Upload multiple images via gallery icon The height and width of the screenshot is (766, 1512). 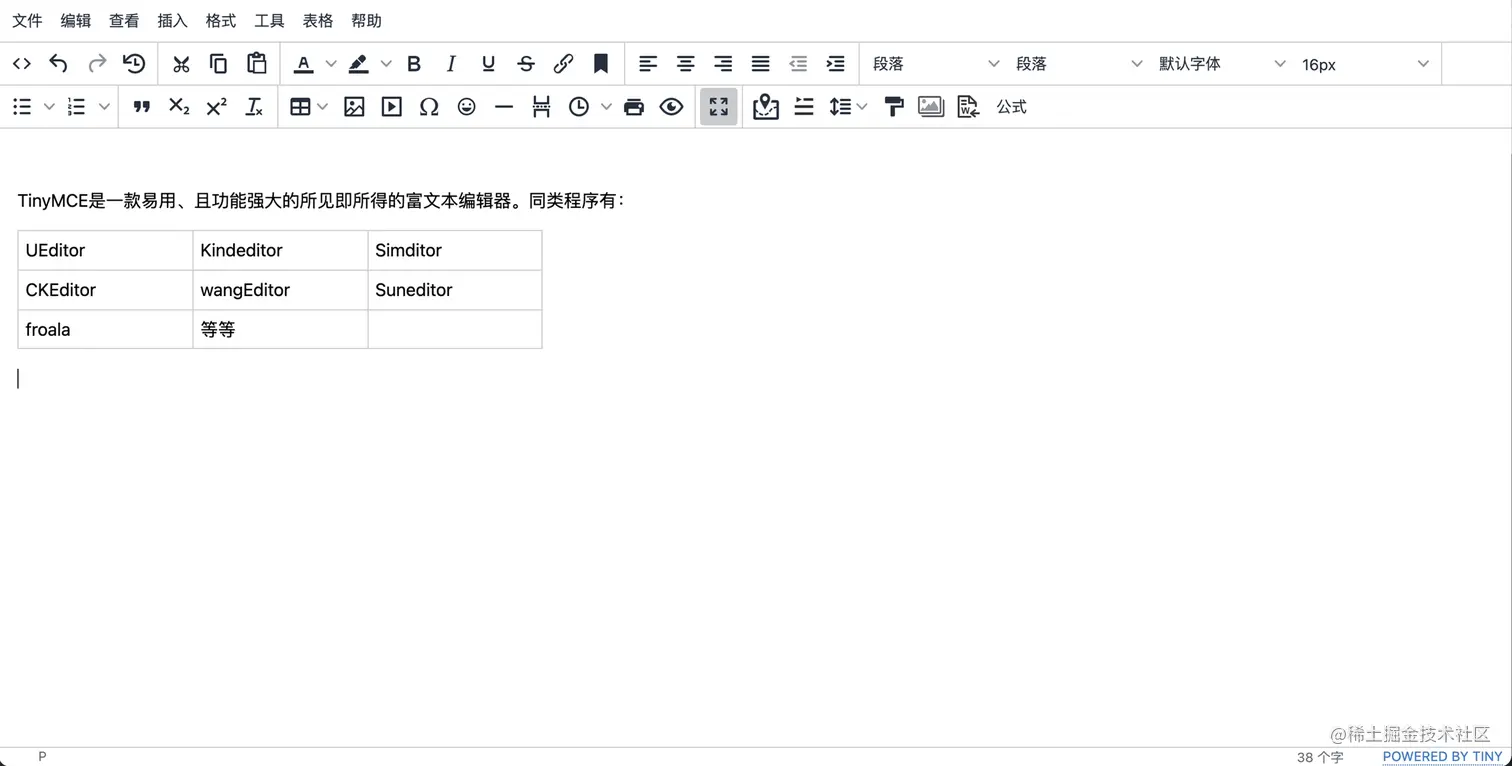(931, 107)
